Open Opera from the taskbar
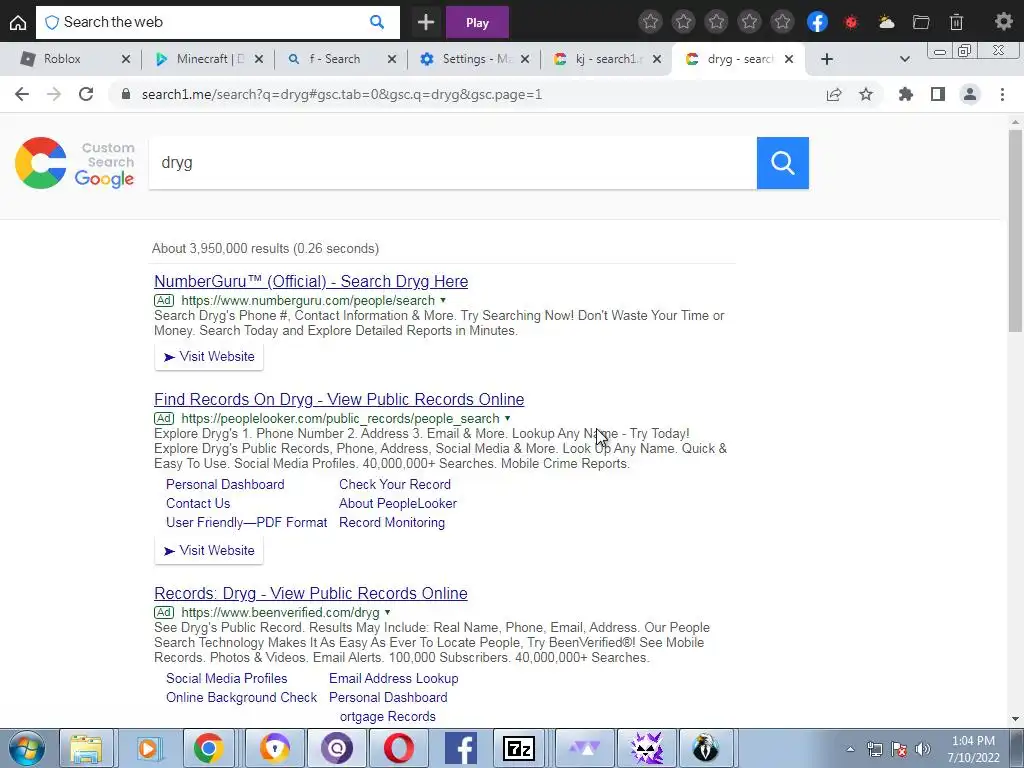The height and width of the screenshot is (768, 1024). pyautogui.click(x=399, y=748)
